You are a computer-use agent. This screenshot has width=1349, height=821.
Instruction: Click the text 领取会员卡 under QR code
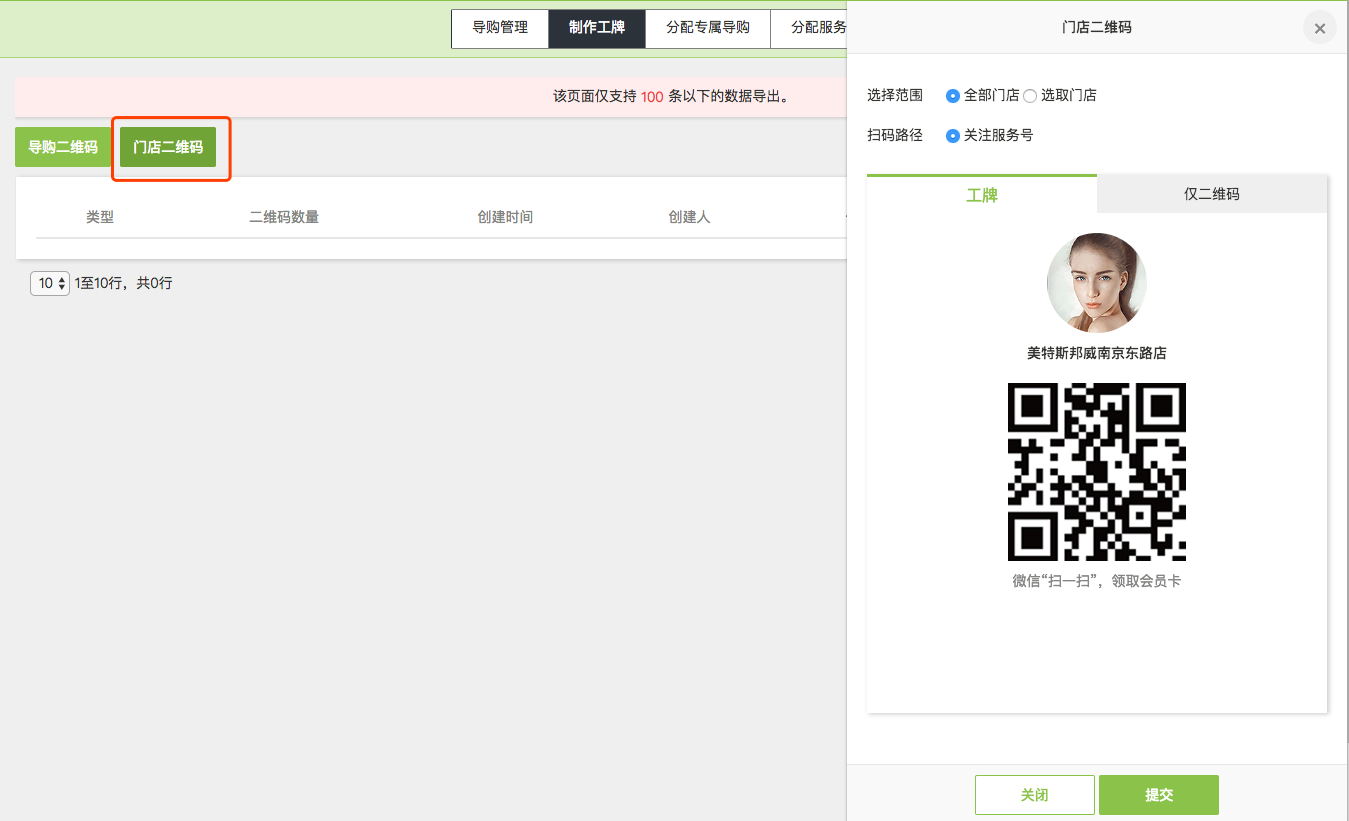pos(1146,581)
